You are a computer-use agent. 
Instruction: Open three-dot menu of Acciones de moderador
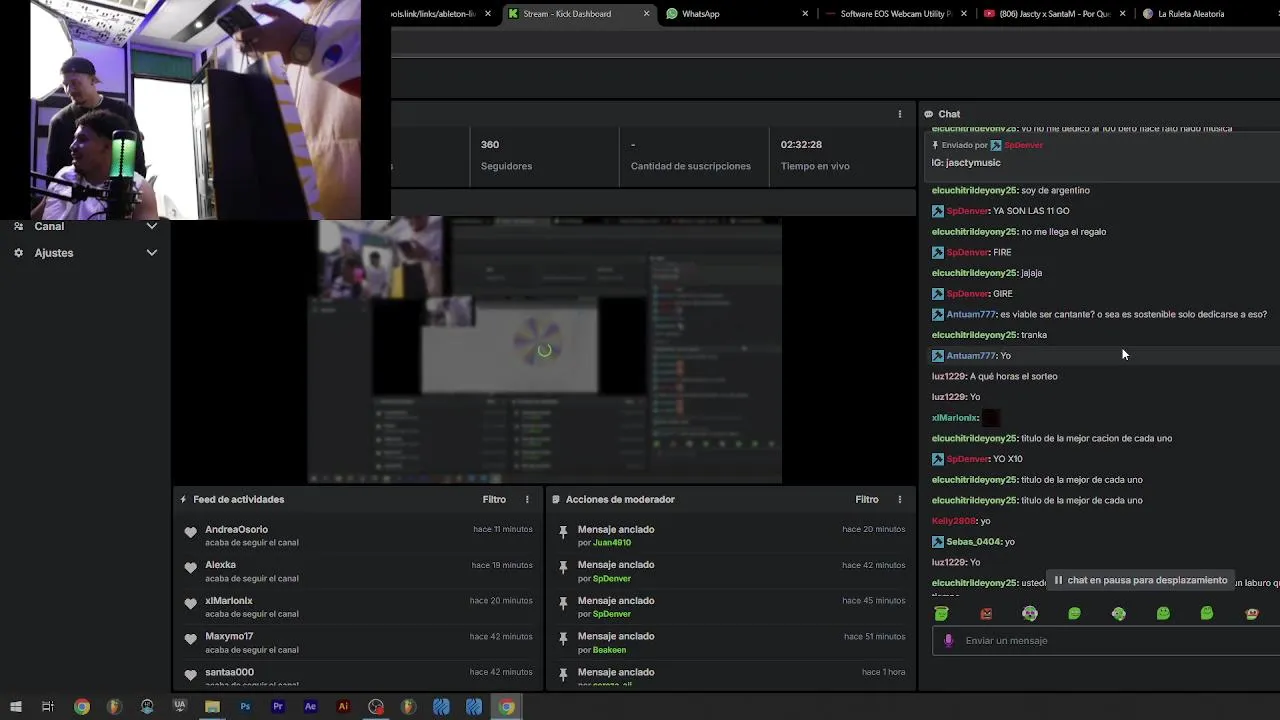899,499
